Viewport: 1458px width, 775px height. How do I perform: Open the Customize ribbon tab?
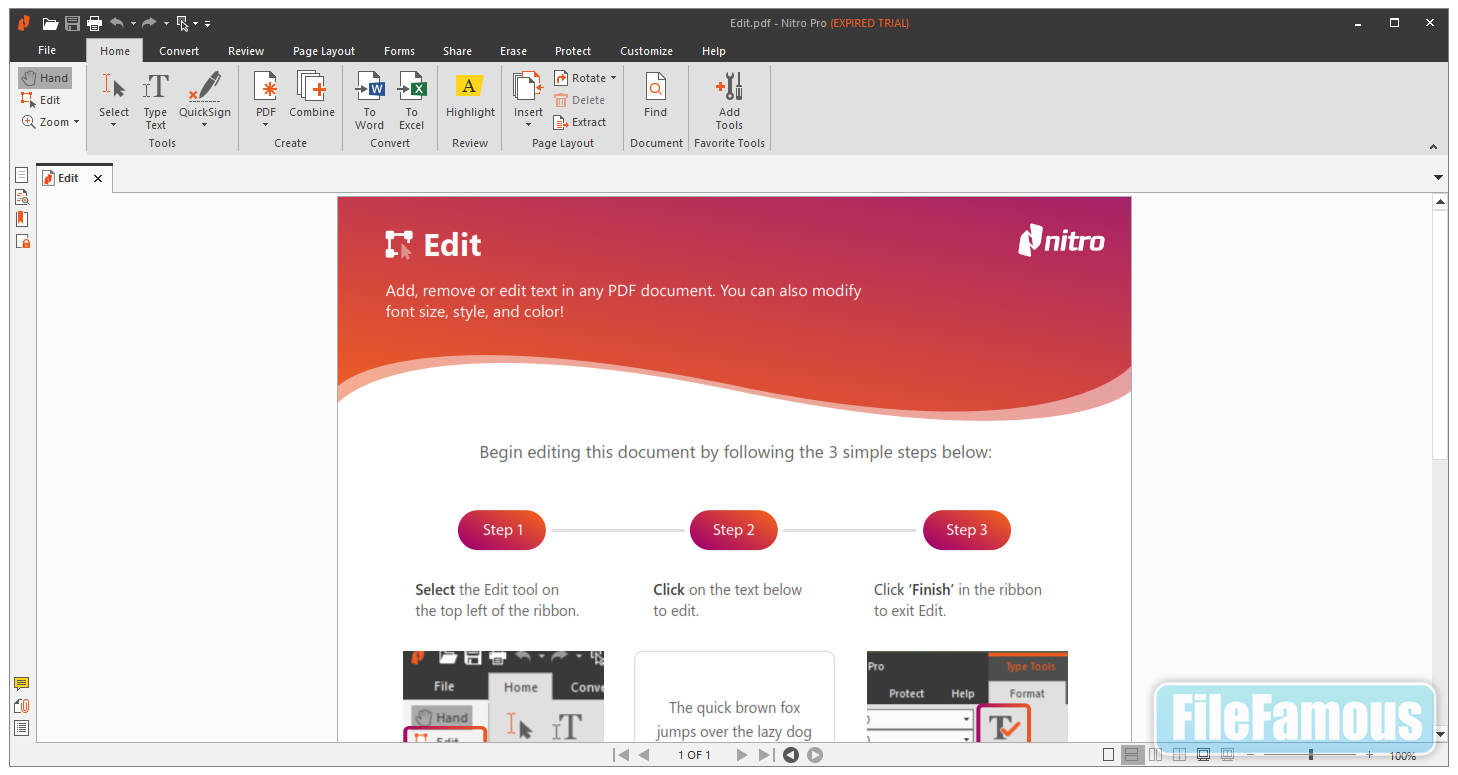click(646, 51)
